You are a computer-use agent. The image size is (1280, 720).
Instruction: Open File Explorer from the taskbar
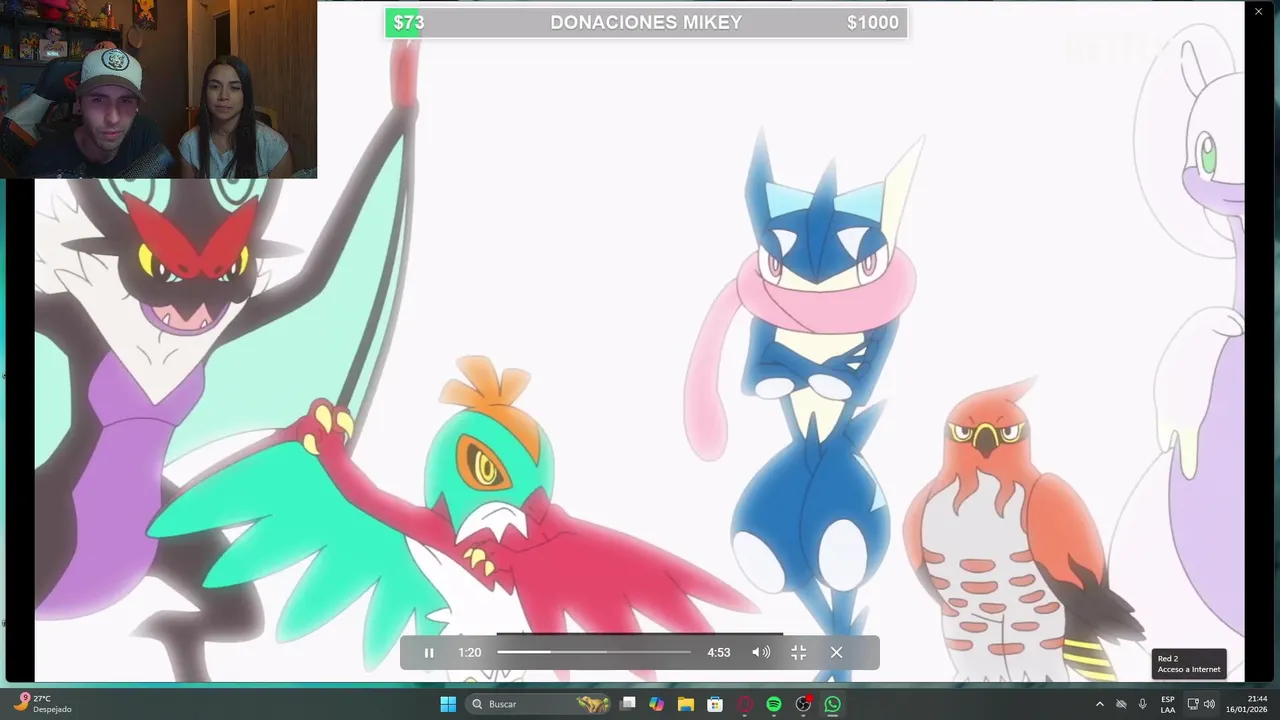point(685,704)
